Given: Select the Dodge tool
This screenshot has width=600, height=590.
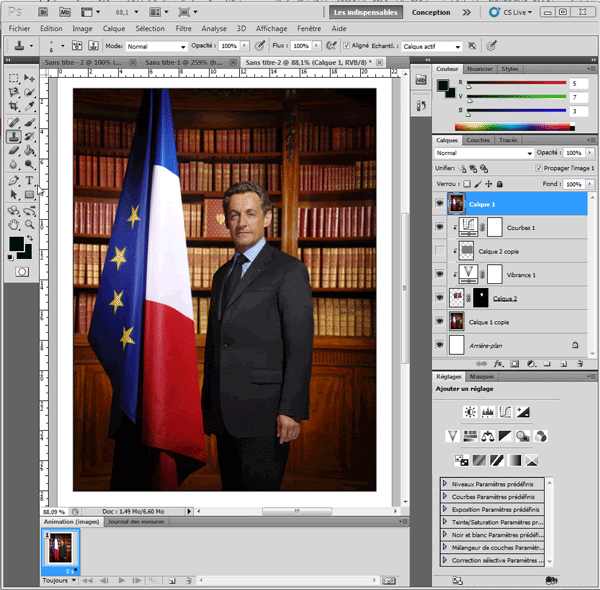Looking at the screenshot, I should [29, 165].
